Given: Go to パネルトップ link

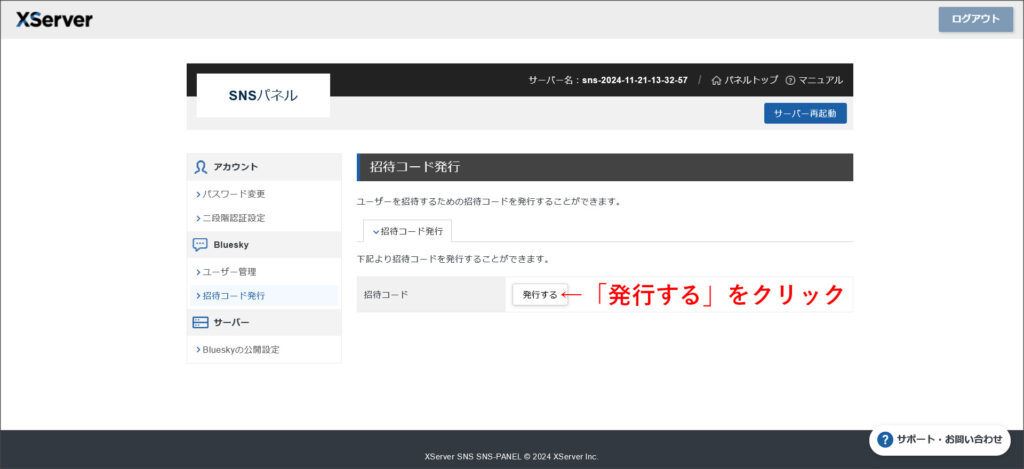Looking at the screenshot, I should coord(751,80).
